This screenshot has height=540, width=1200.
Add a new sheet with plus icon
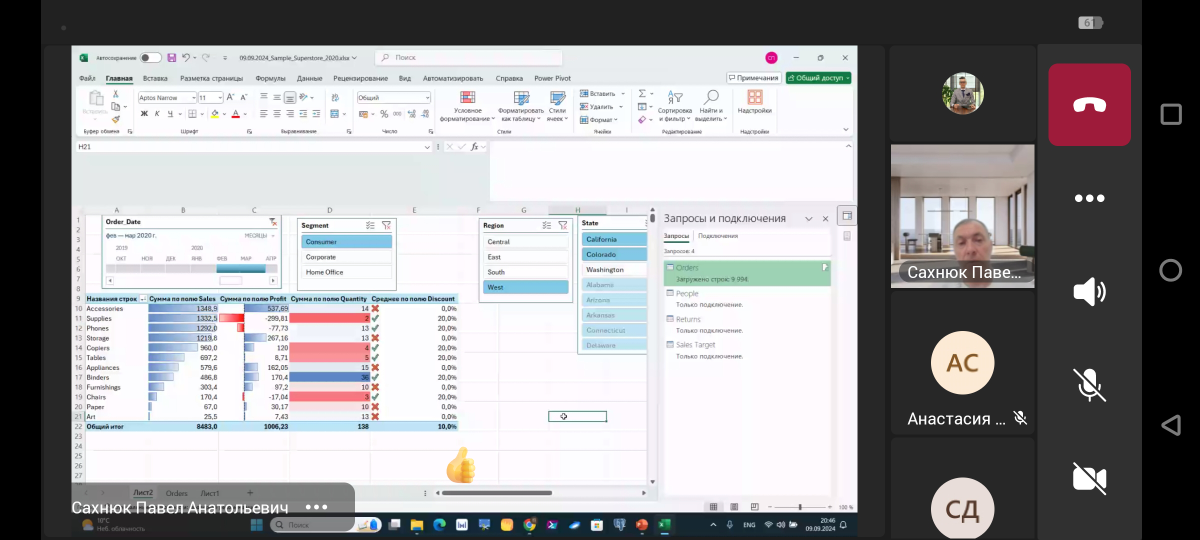click(x=250, y=493)
